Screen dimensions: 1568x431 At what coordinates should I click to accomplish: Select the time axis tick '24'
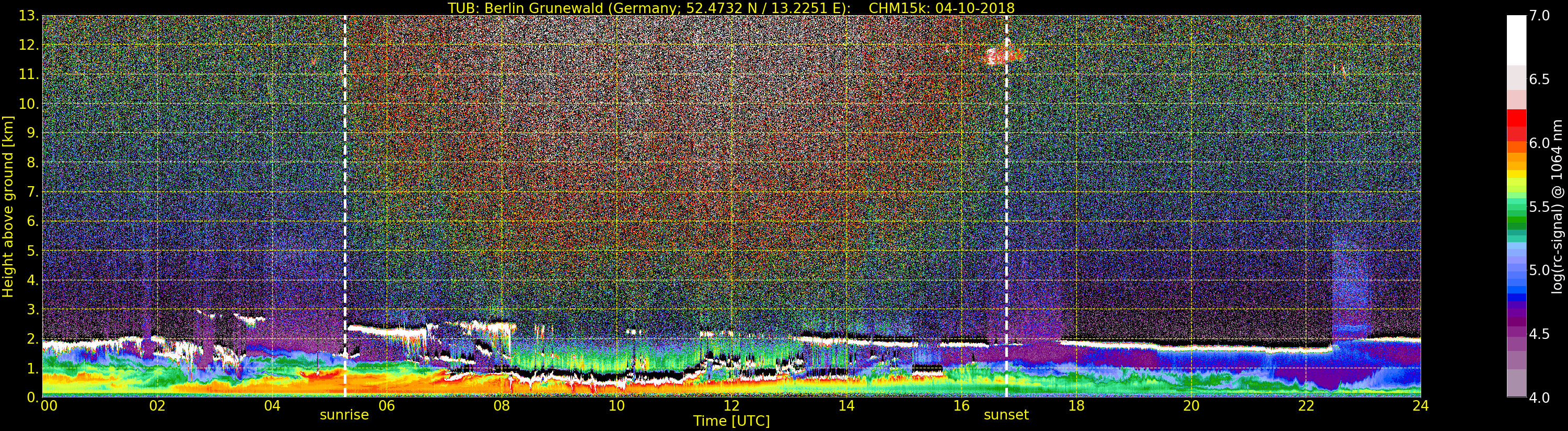(x=1421, y=405)
